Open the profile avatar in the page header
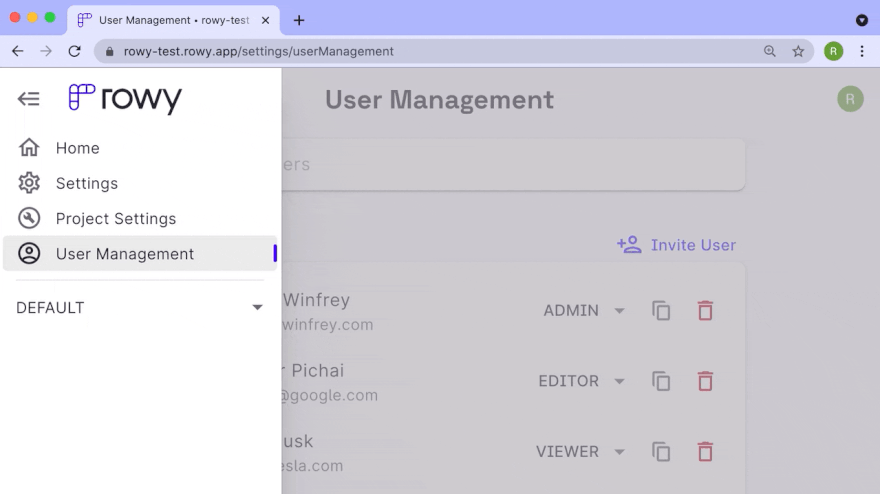The height and width of the screenshot is (494, 880). pos(850,98)
